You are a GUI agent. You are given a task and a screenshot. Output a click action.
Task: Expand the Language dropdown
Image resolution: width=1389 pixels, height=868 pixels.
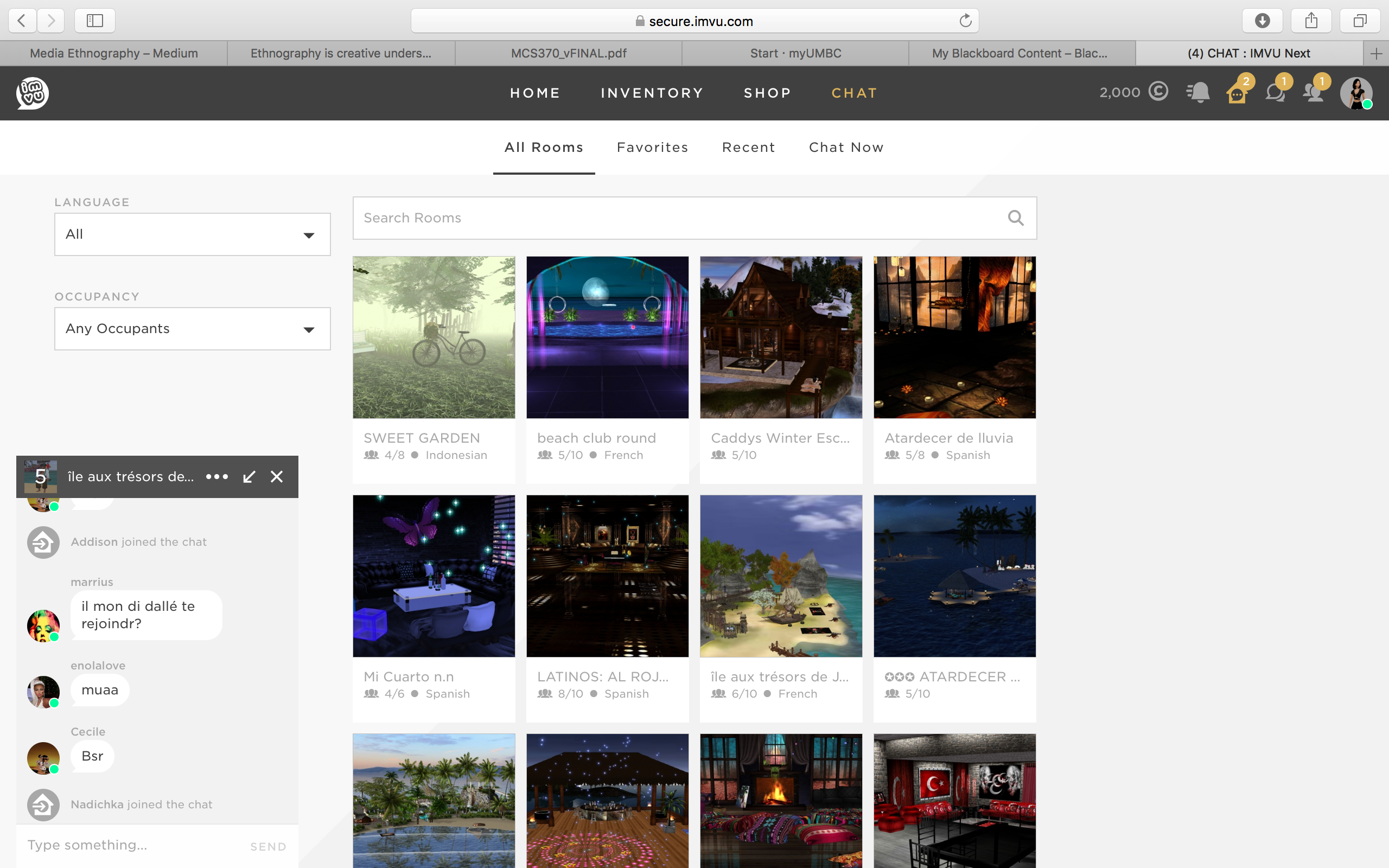click(x=192, y=234)
